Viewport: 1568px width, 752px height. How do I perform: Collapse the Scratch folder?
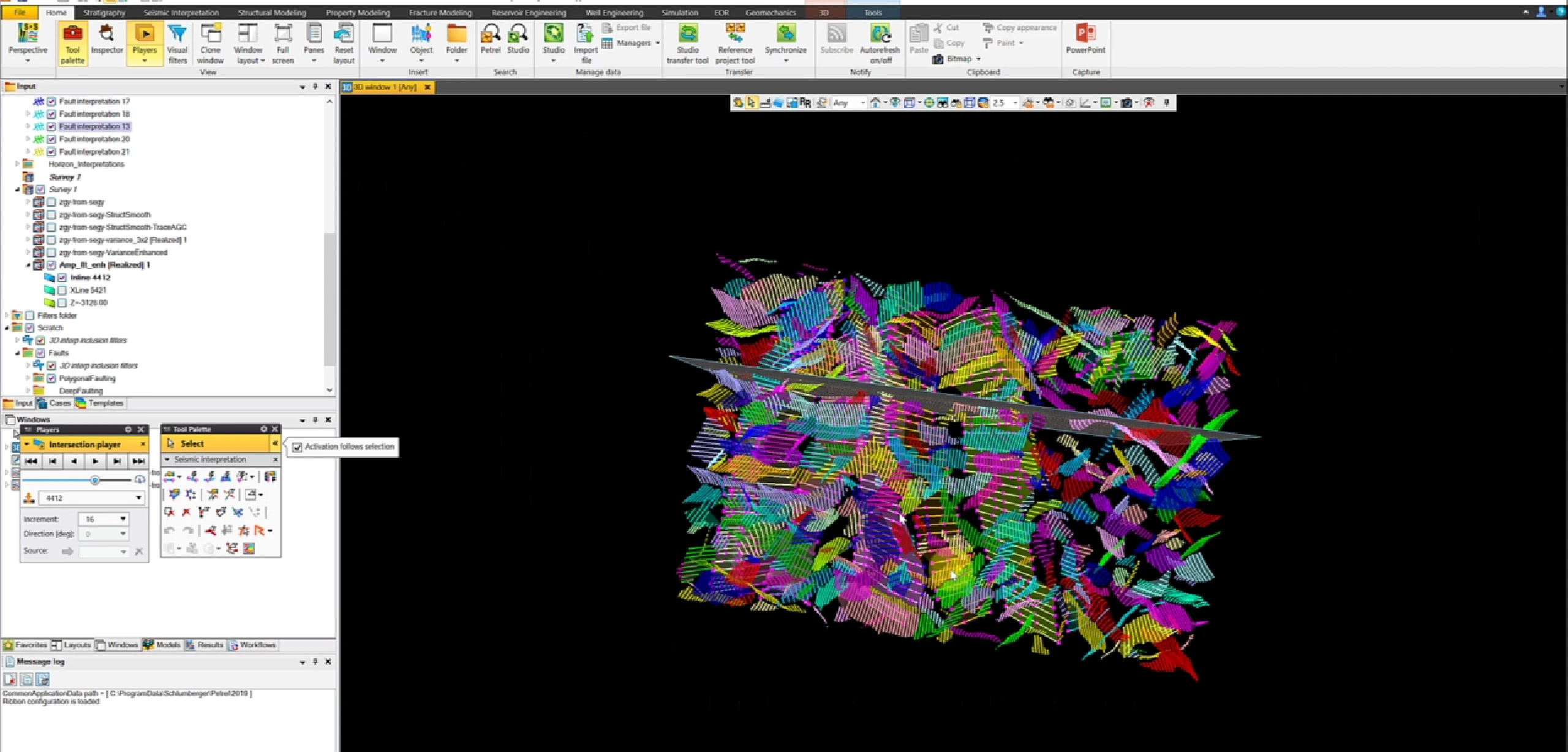click(x=7, y=328)
